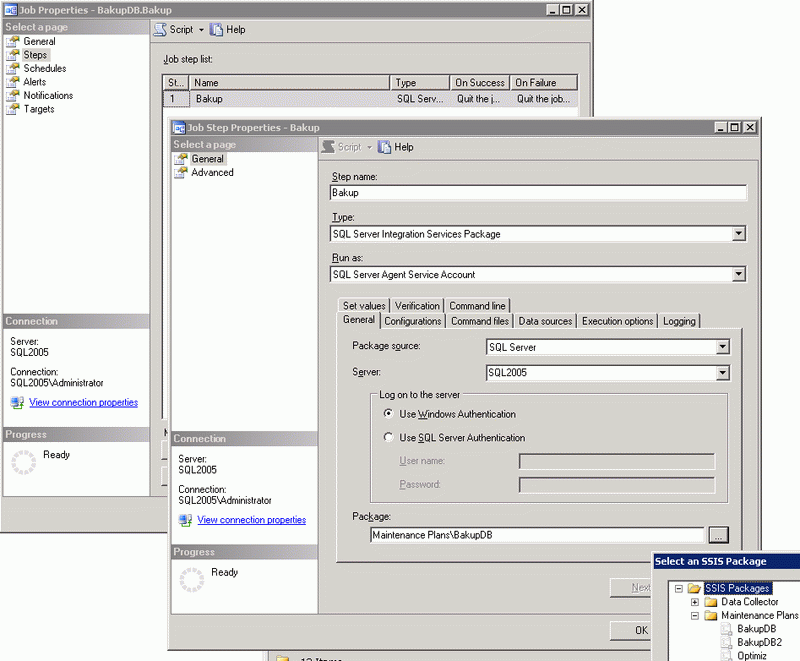This screenshot has height=661, width=800.
Task: Switch to the Command line tab
Action: pyautogui.click(x=477, y=306)
